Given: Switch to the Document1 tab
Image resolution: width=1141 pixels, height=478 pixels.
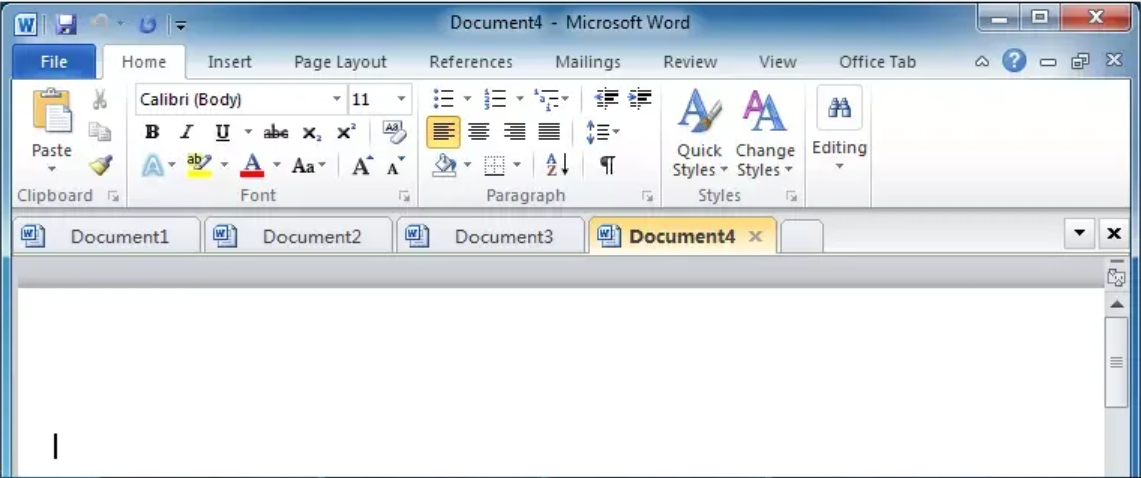Looking at the screenshot, I should [x=107, y=236].
